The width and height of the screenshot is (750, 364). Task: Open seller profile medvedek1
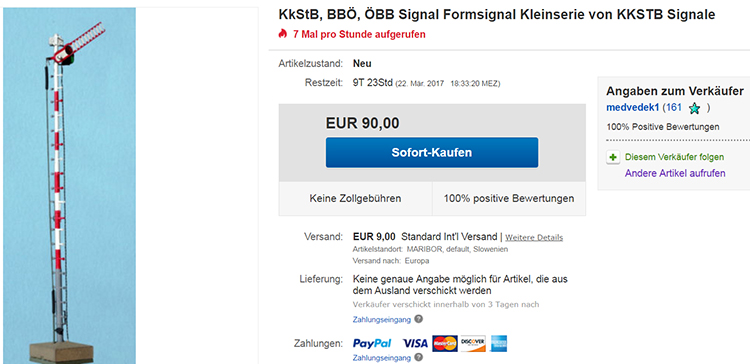click(633, 108)
